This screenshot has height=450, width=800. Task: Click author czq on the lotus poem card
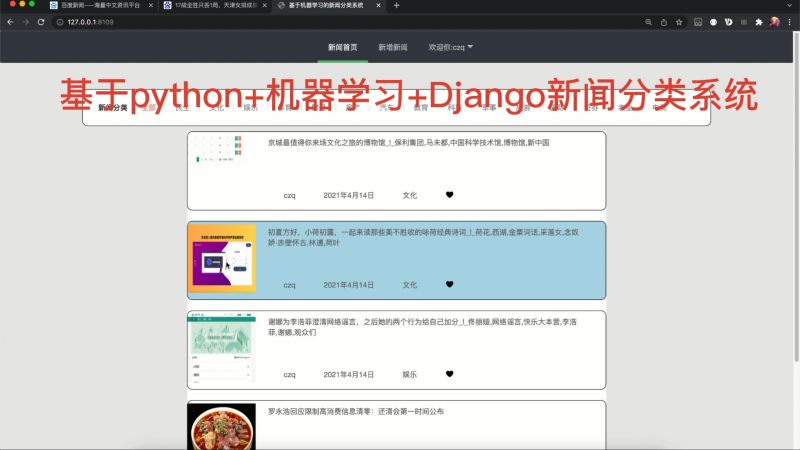tap(289, 285)
